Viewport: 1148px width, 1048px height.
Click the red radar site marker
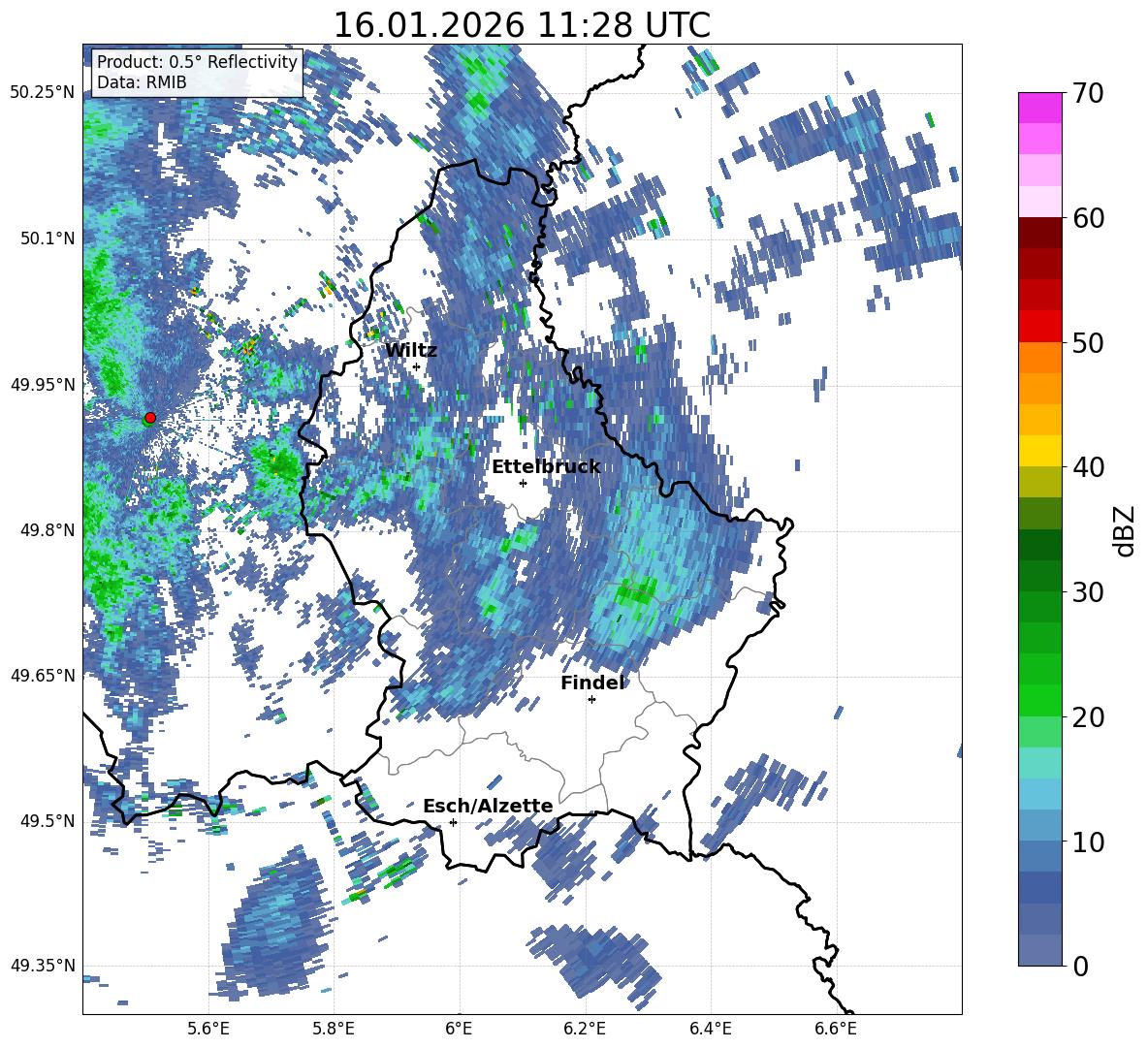click(150, 417)
